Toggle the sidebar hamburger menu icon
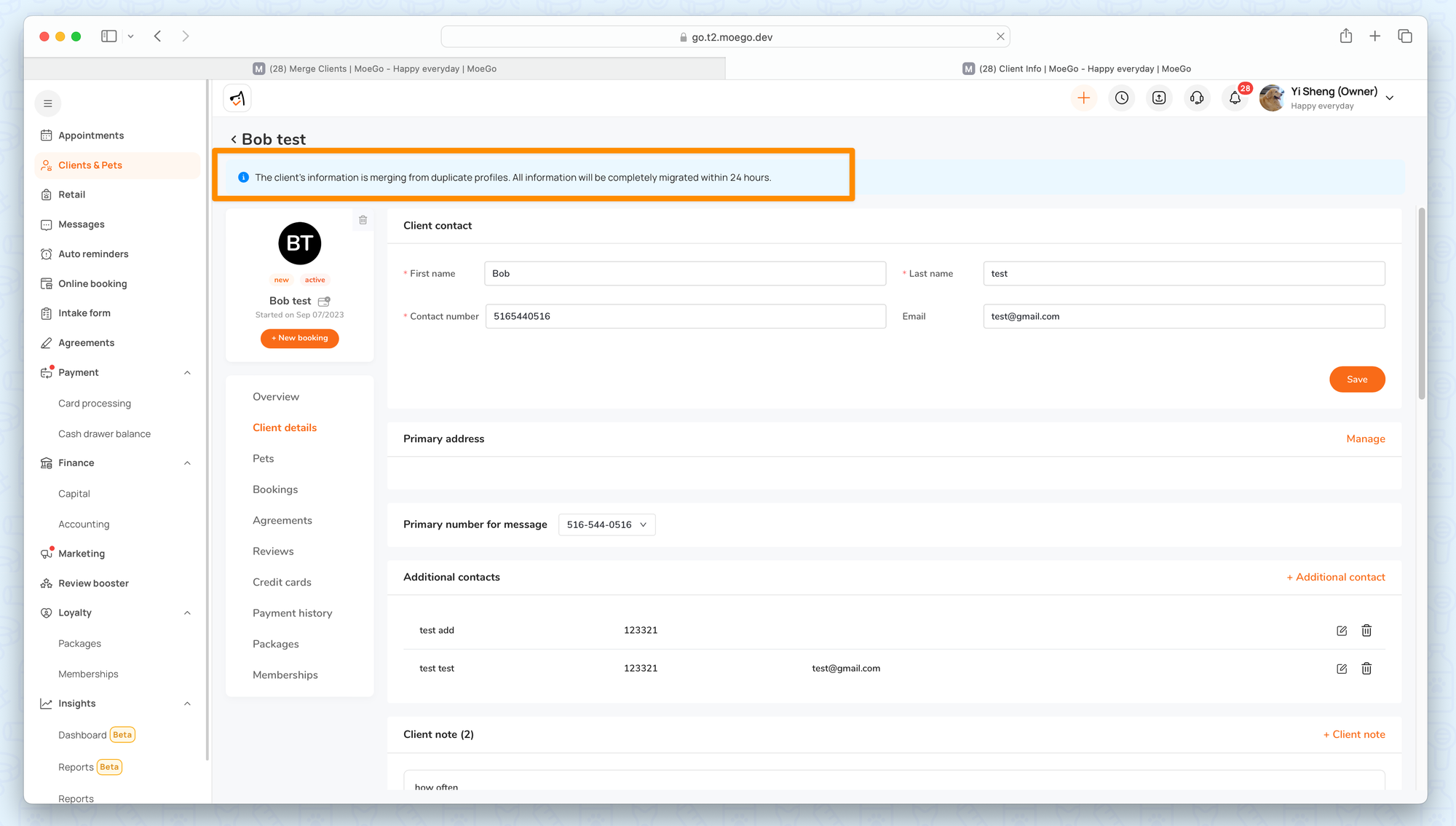Viewport: 1456px width, 826px height. click(48, 103)
